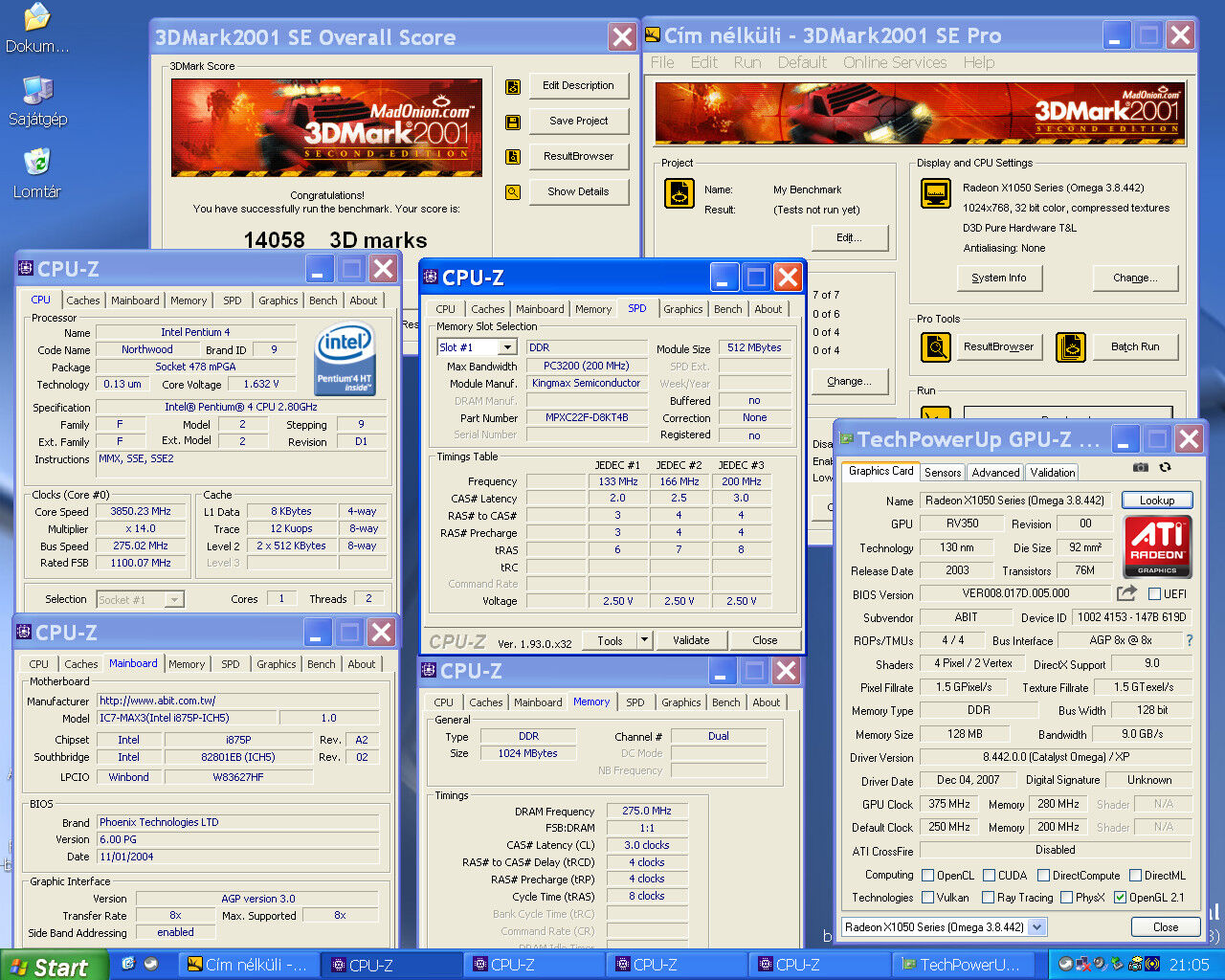Check the Vulkan technology checkbox

pyautogui.click(x=927, y=898)
